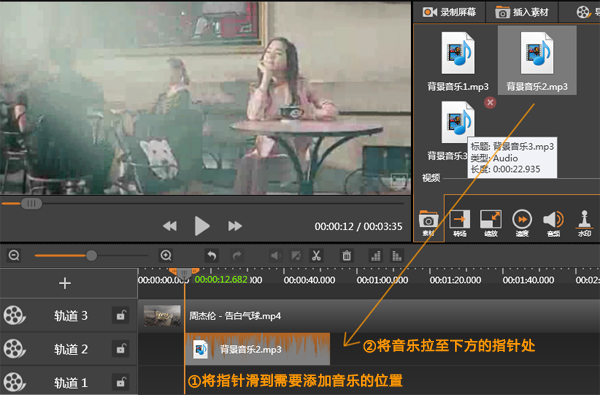Click the 插入素材 insert media button
This screenshot has height=395, width=600.
[x=522, y=12]
